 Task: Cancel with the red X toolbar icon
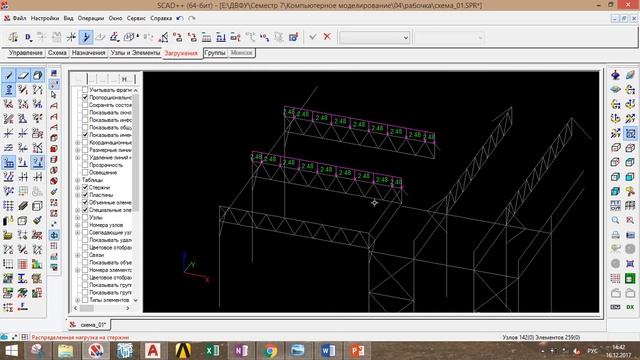(x=327, y=37)
